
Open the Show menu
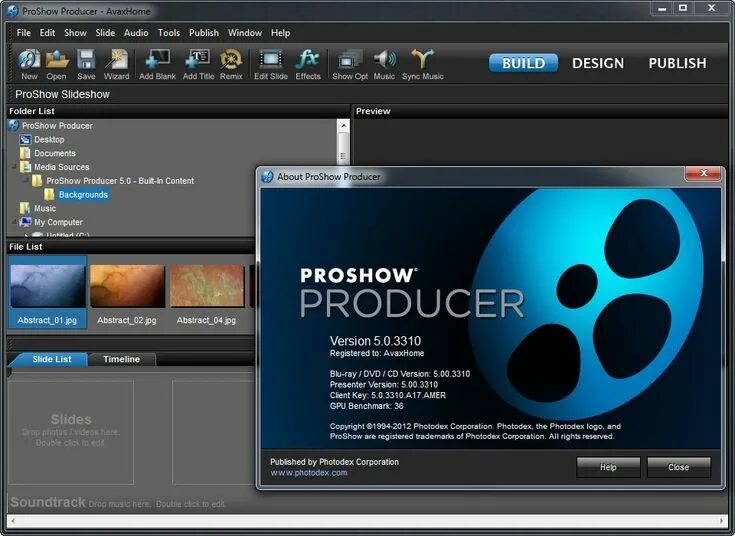point(75,33)
